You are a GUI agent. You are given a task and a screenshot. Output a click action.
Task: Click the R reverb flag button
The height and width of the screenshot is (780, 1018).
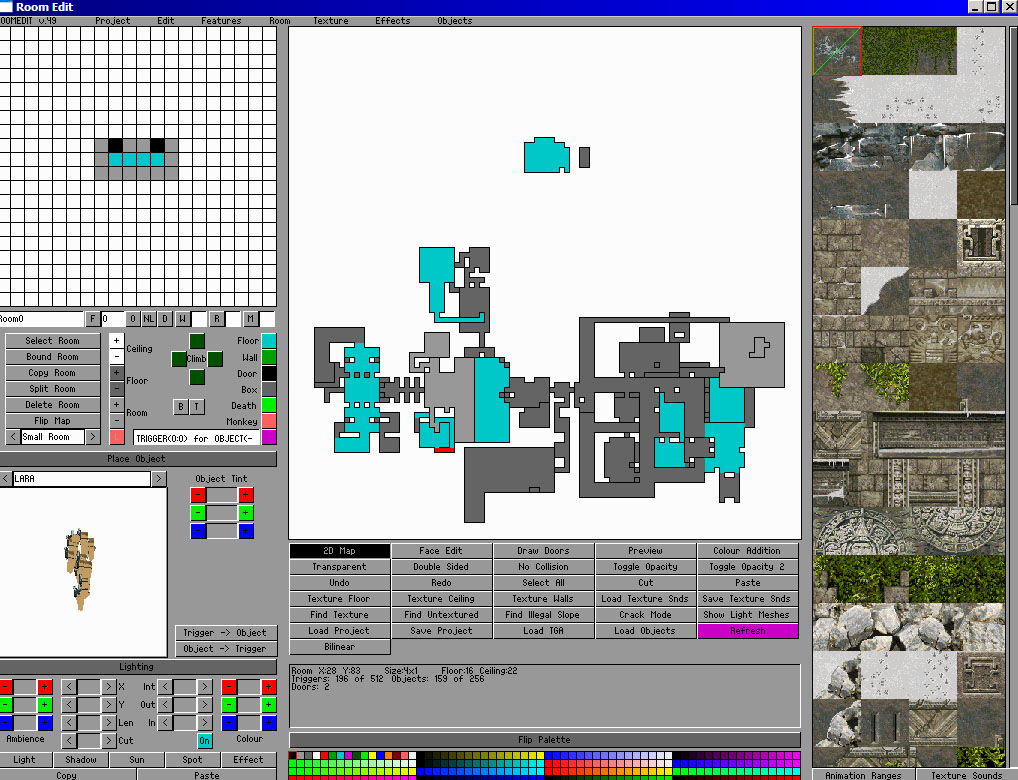point(217,319)
